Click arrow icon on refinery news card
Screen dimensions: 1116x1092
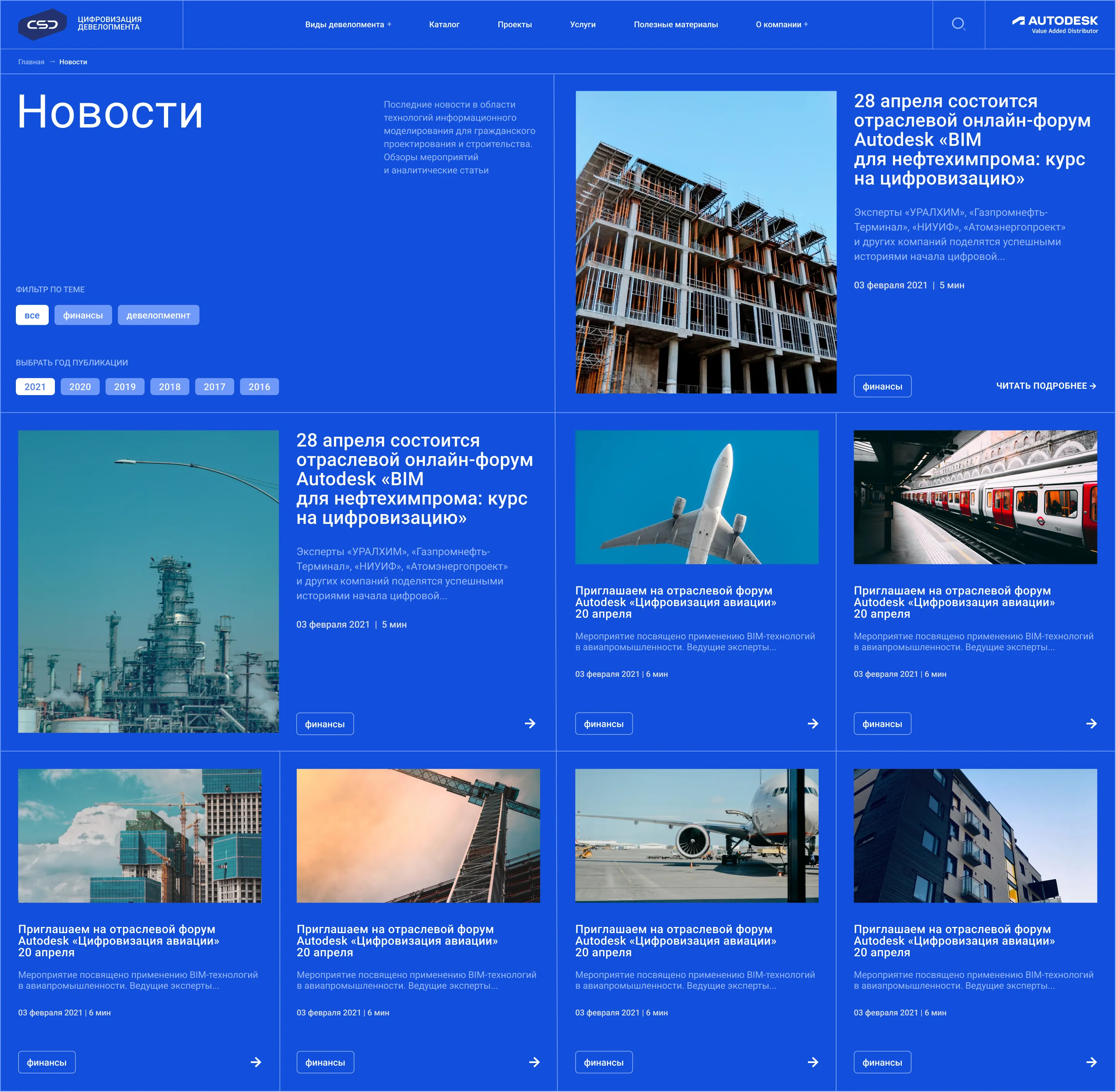coord(530,724)
